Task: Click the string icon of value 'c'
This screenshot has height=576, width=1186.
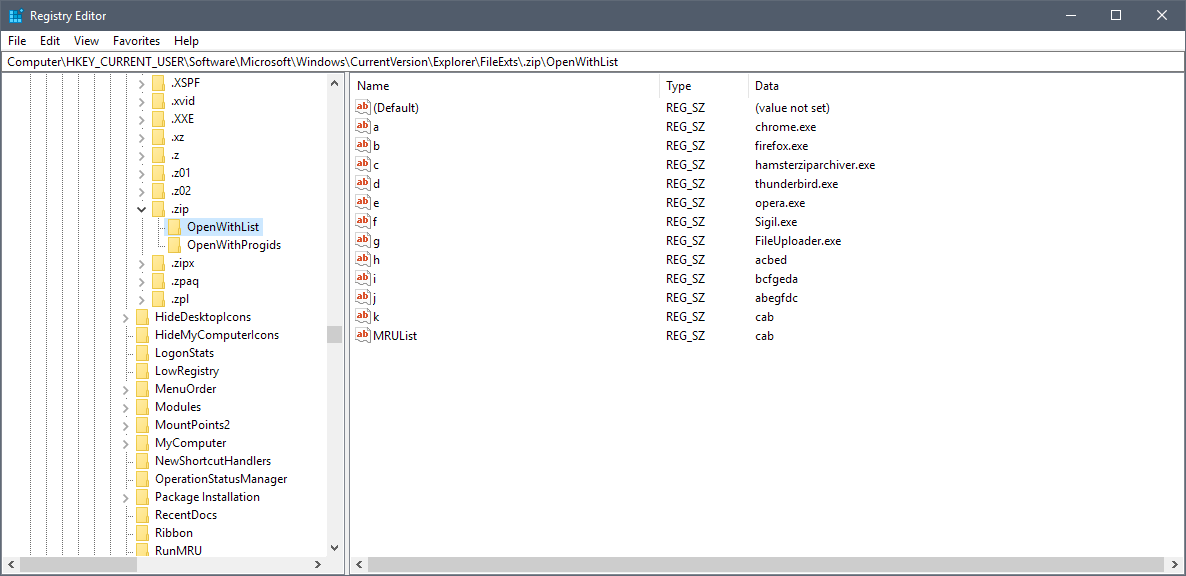Action: pyautogui.click(x=363, y=164)
